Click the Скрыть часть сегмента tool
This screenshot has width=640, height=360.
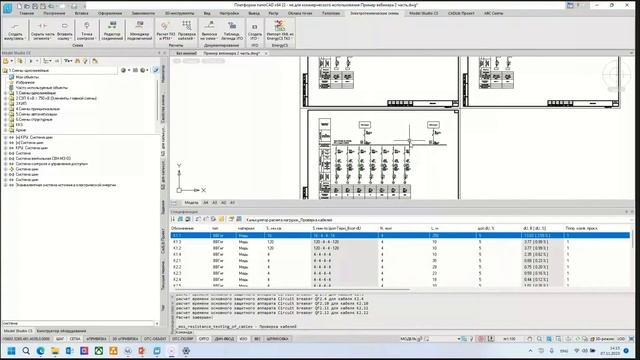pos(42,31)
